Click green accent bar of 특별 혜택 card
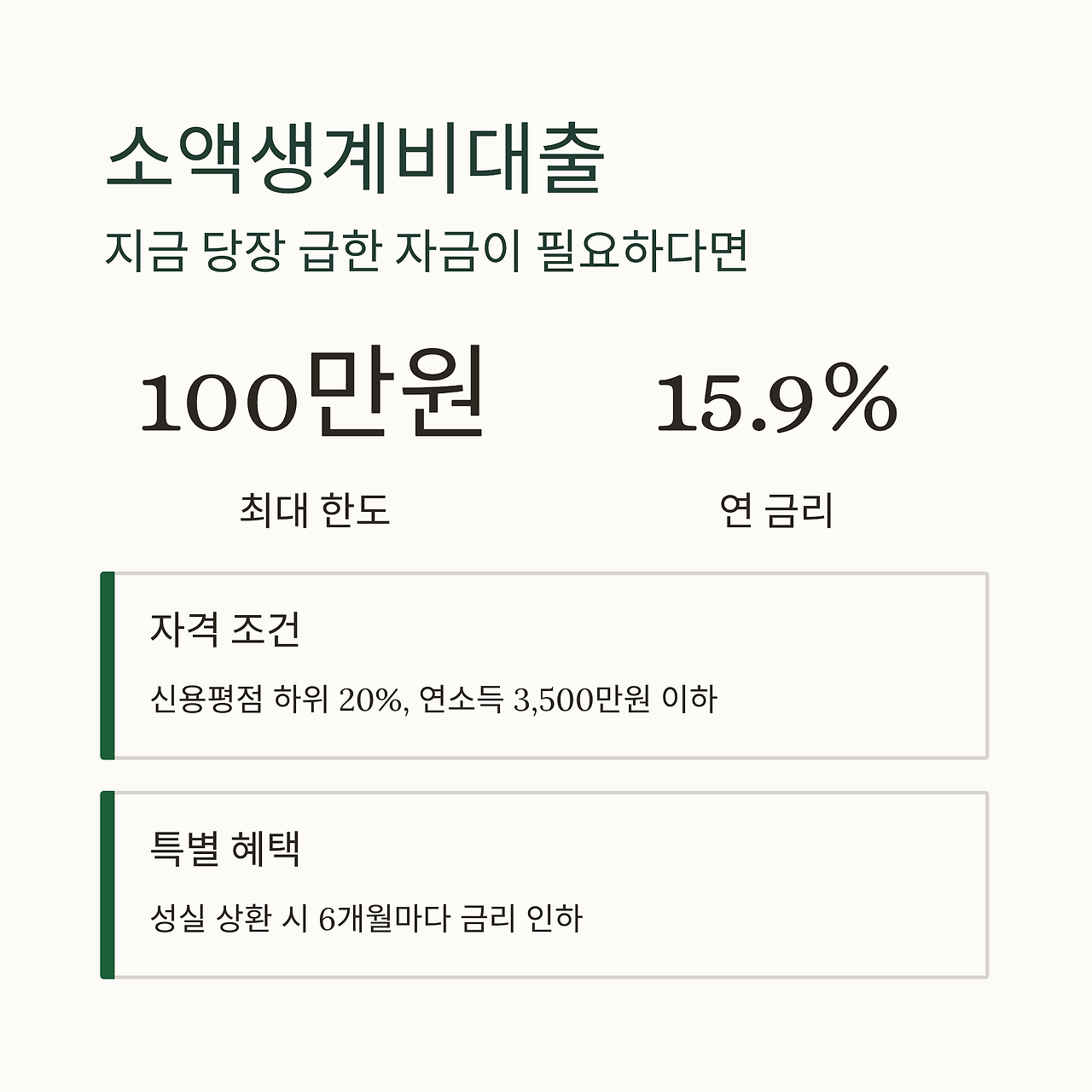 107,885
